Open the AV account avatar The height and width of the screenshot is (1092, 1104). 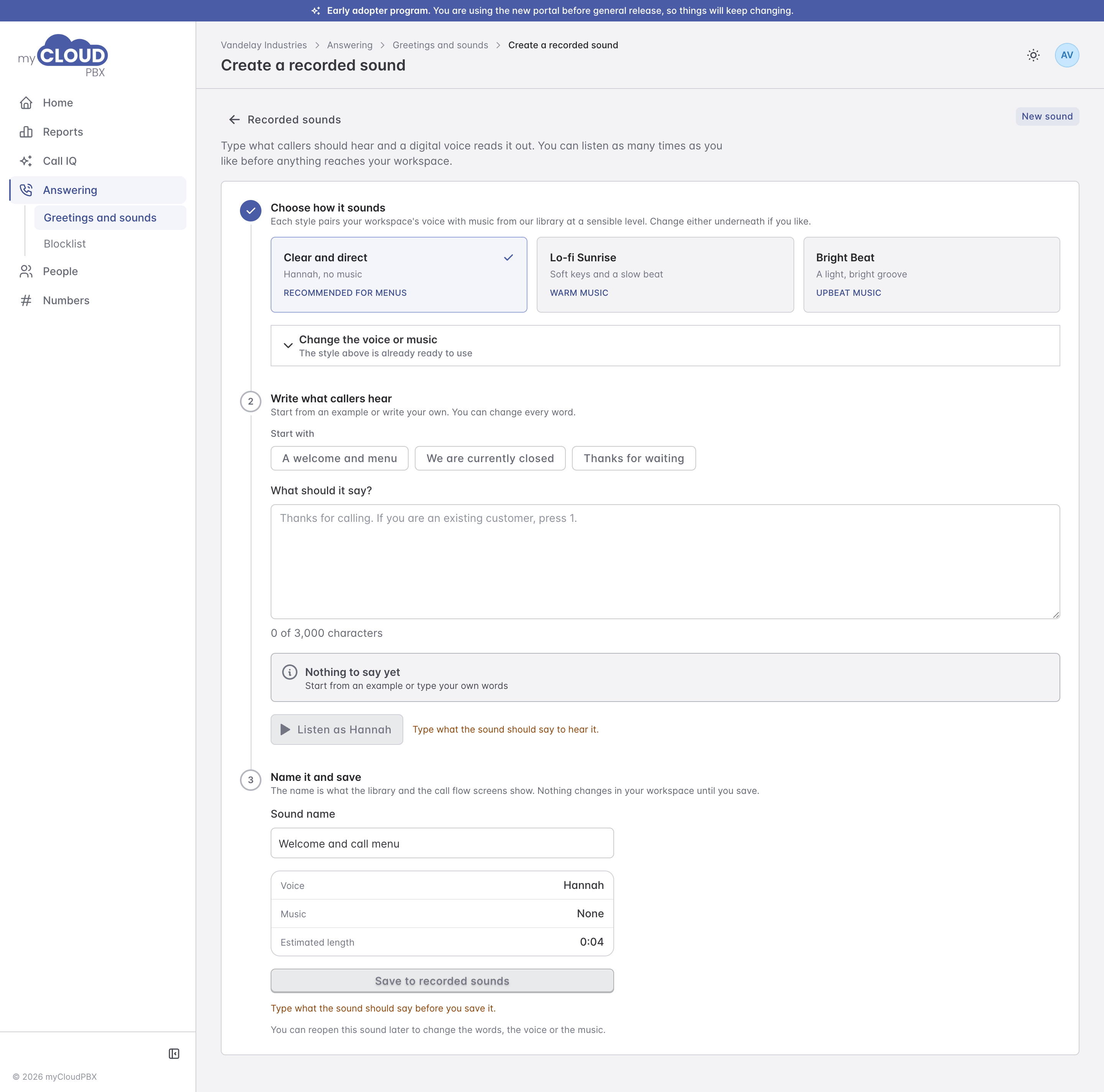point(1067,56)
